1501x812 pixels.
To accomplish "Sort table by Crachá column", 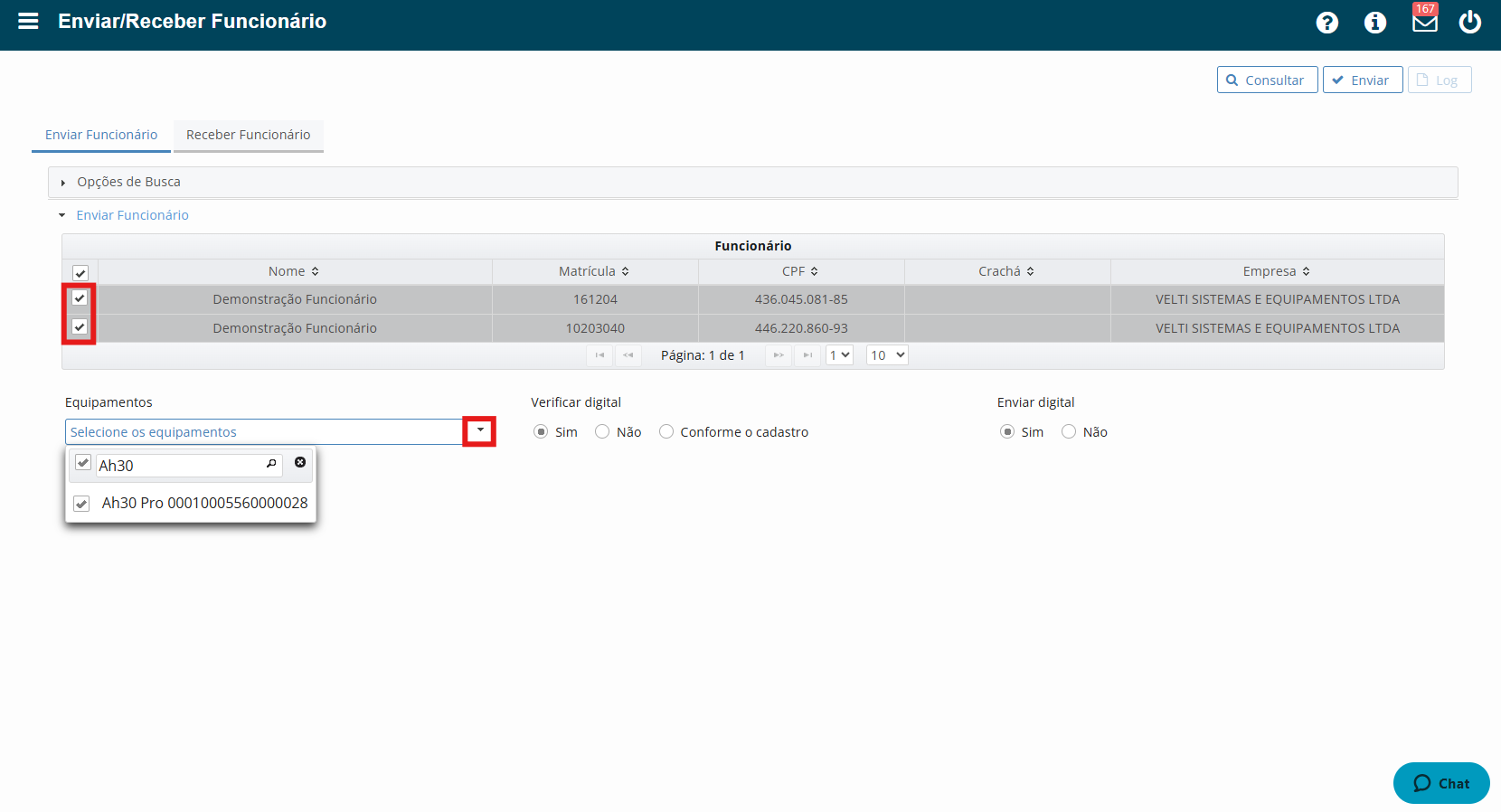I will click(x=1007, y=271).
